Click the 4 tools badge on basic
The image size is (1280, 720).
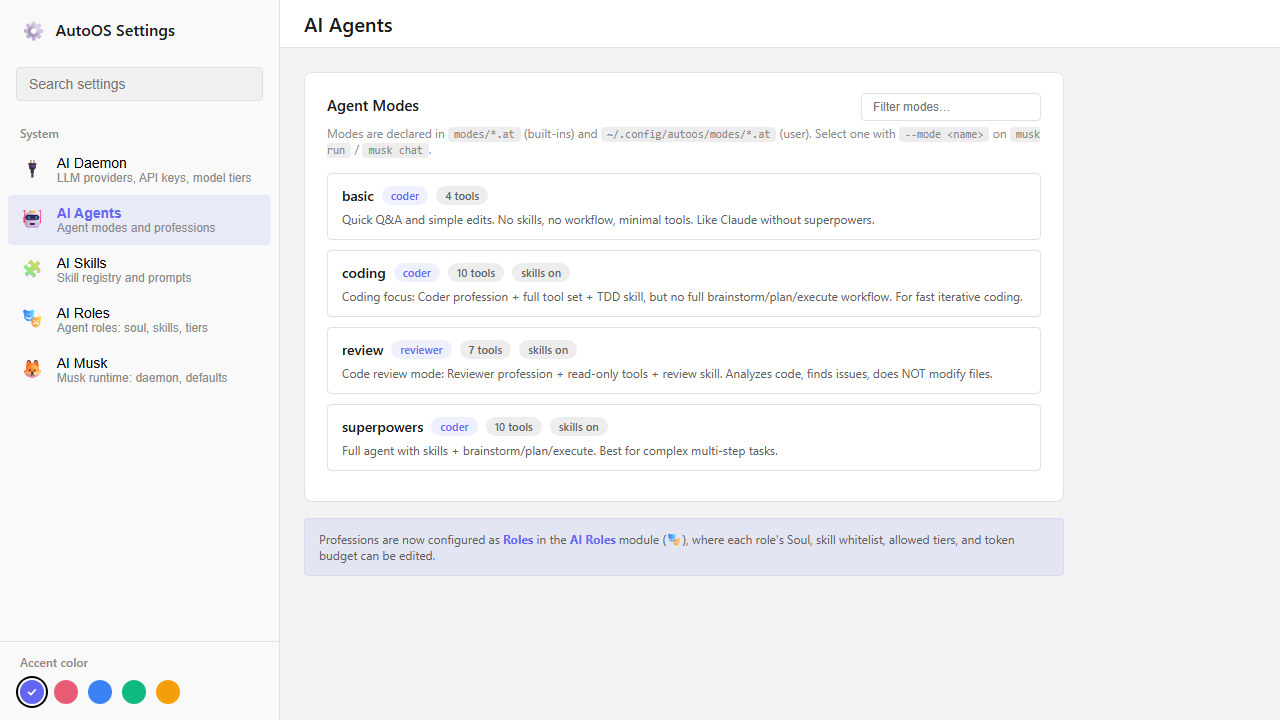click(462, 196)
